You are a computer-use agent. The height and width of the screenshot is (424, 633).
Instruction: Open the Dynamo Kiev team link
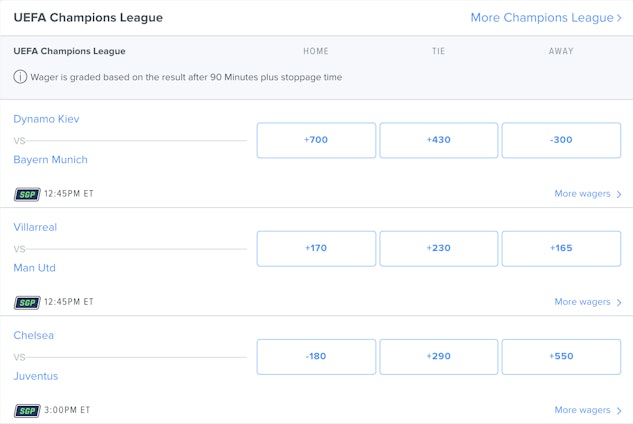point(46,119)
